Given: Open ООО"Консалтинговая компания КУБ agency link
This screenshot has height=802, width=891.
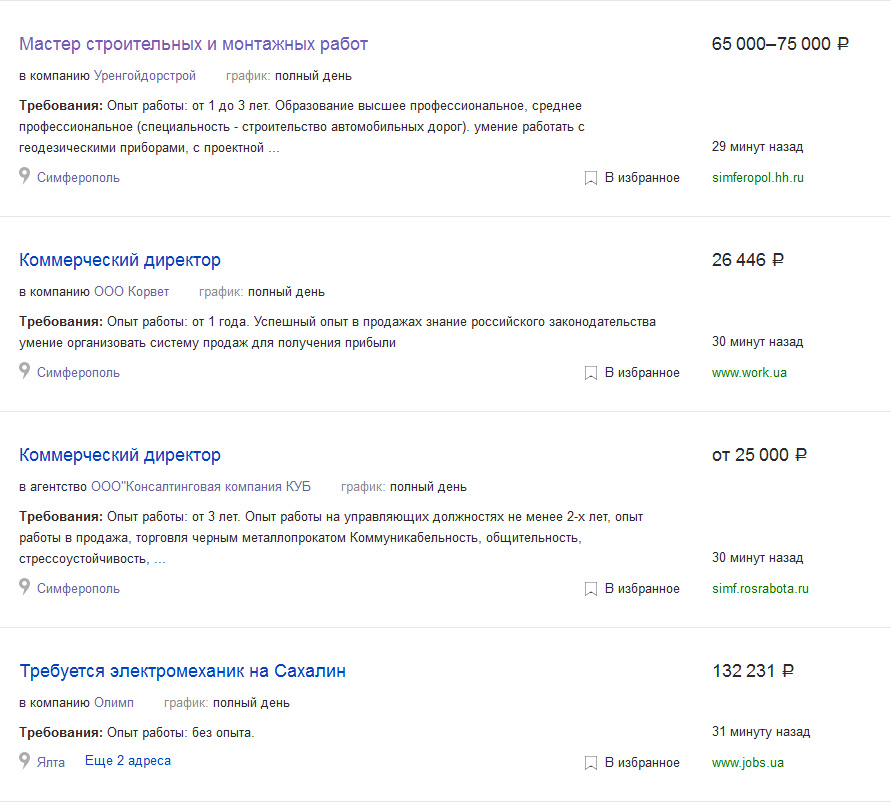Looking at the screenshot, I should coord(201,487).
